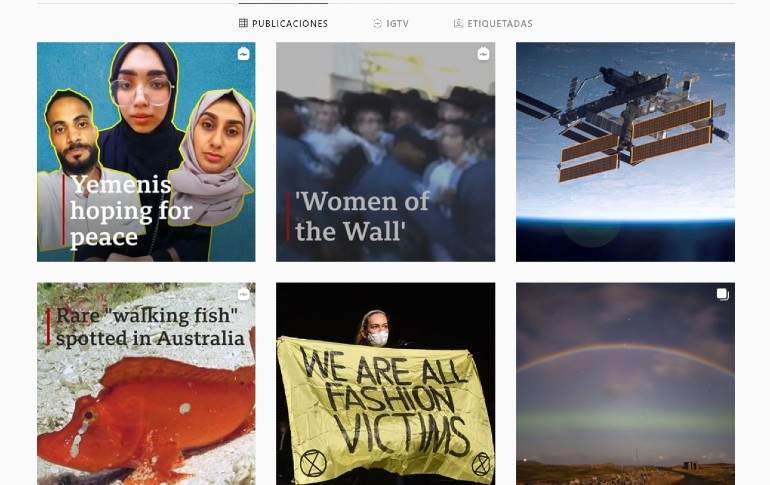Click the multi-photo carousel icon on rainbow post
The width and height of the screenshot is (770, 485).
(x=722, y=294)
